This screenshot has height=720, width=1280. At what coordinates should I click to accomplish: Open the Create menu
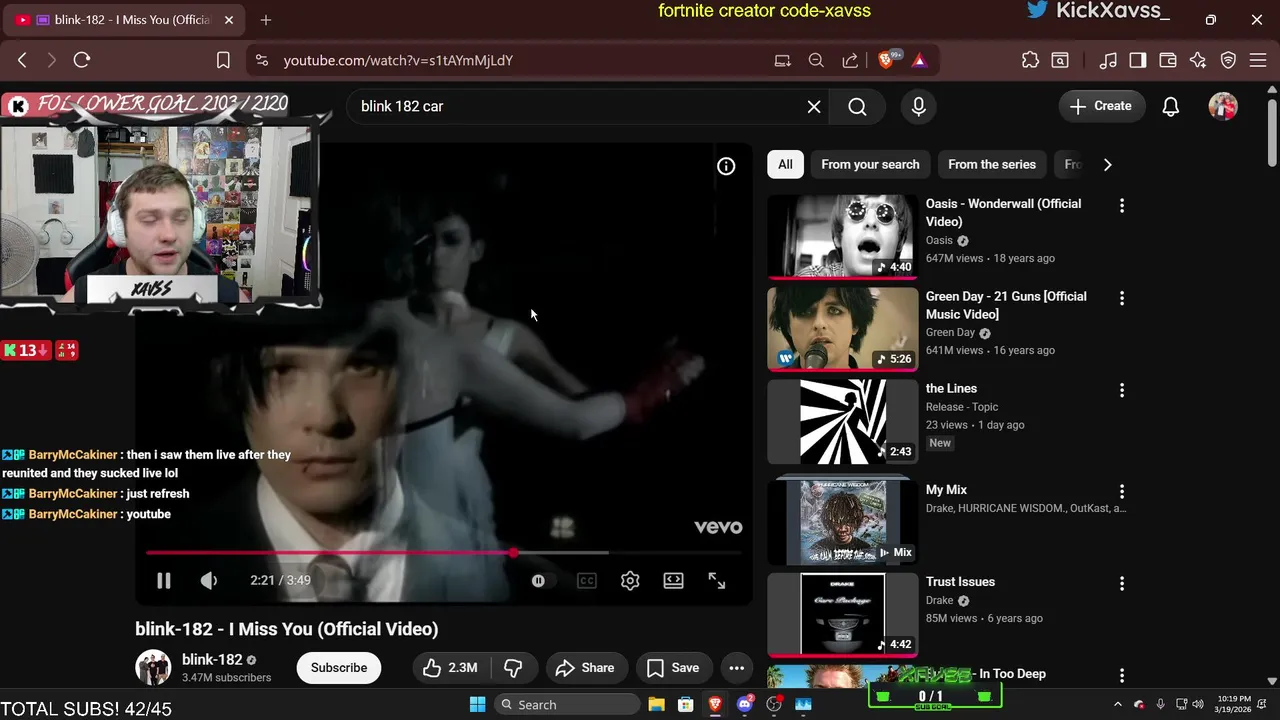tap(1101, 106)
